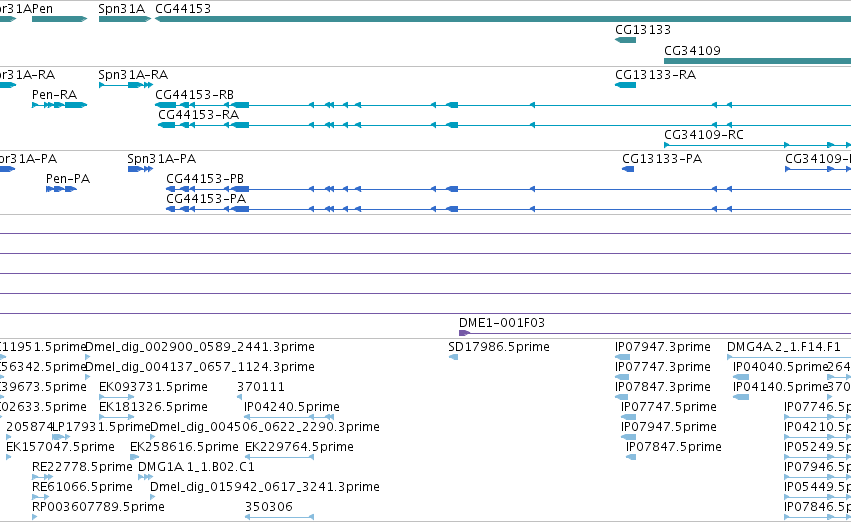The width and height of the screenshot is (851, 522).
Task: Select the Spn31A-PA protein label
Action: point(162,159)
